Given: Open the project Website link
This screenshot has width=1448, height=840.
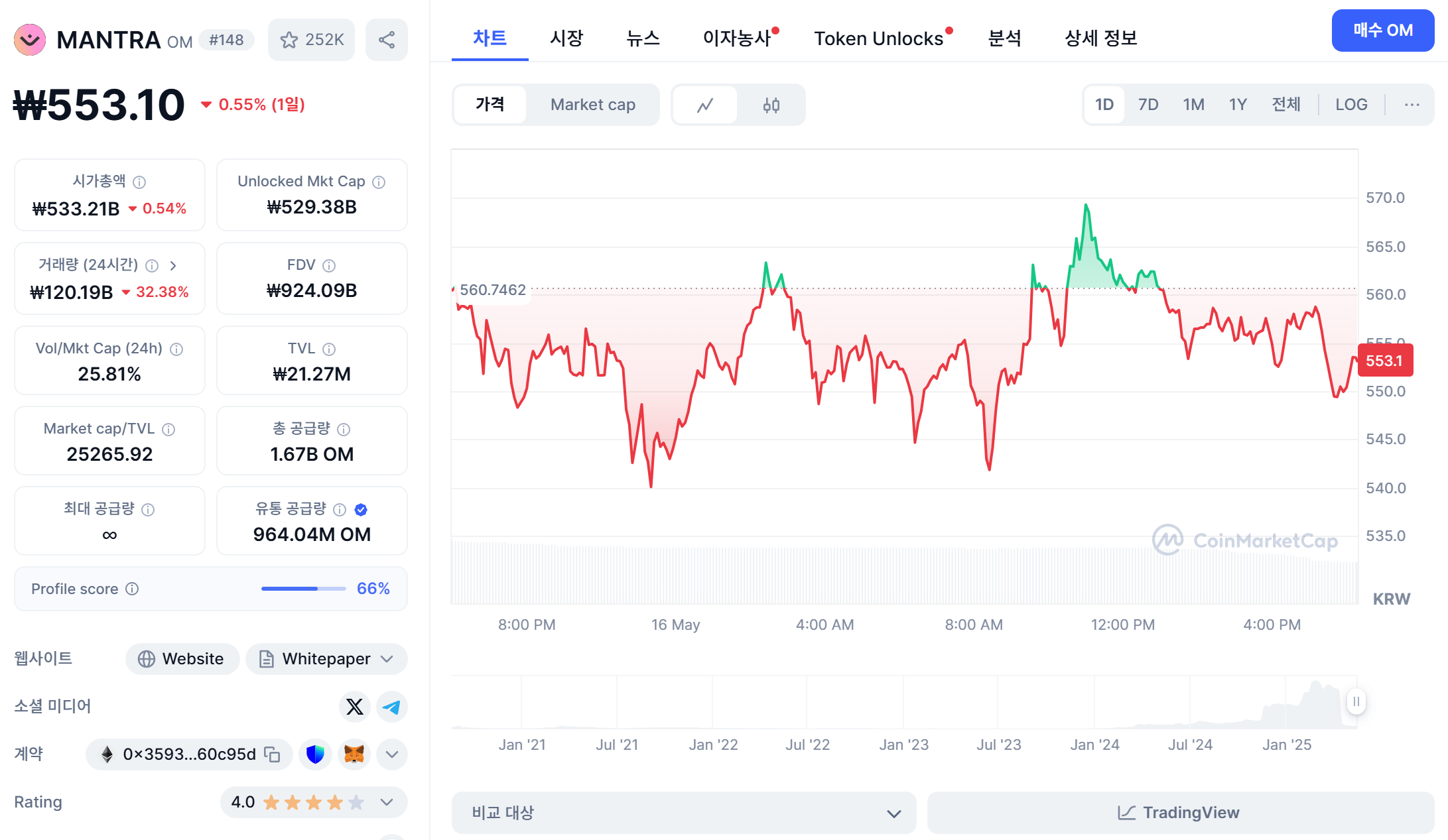Looking at the screenshot, I should (182, 658).
